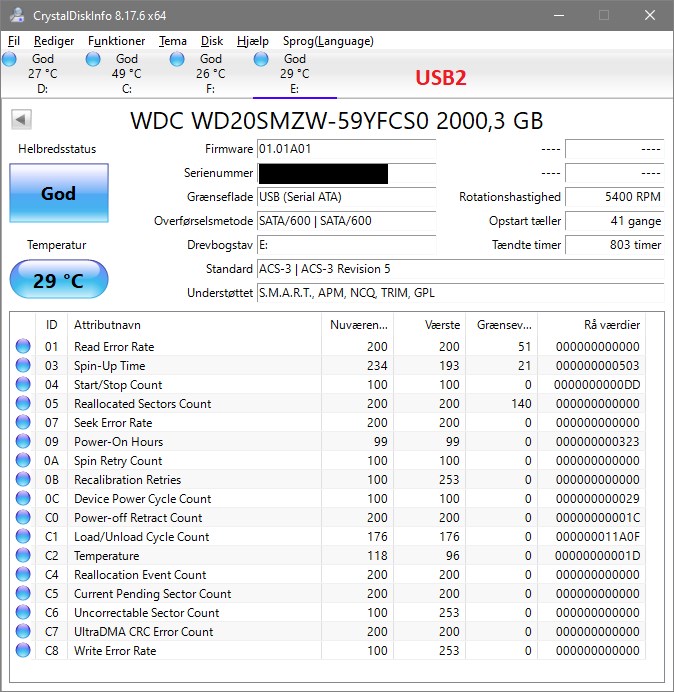
Task: Click the Understøttet features field
Action: point(460,293)
